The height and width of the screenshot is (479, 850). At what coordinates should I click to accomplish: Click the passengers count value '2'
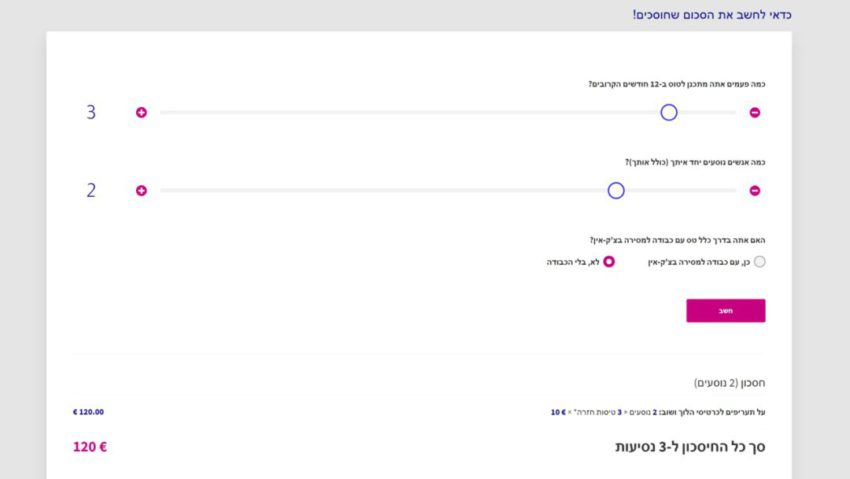click(91, 190)
